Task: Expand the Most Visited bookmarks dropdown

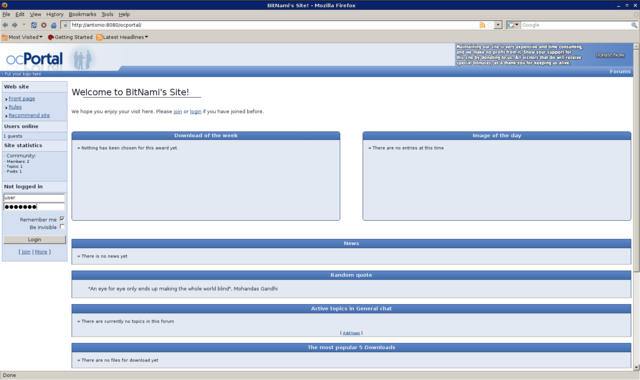Action: pyautogui.click(x=41, y=37)
